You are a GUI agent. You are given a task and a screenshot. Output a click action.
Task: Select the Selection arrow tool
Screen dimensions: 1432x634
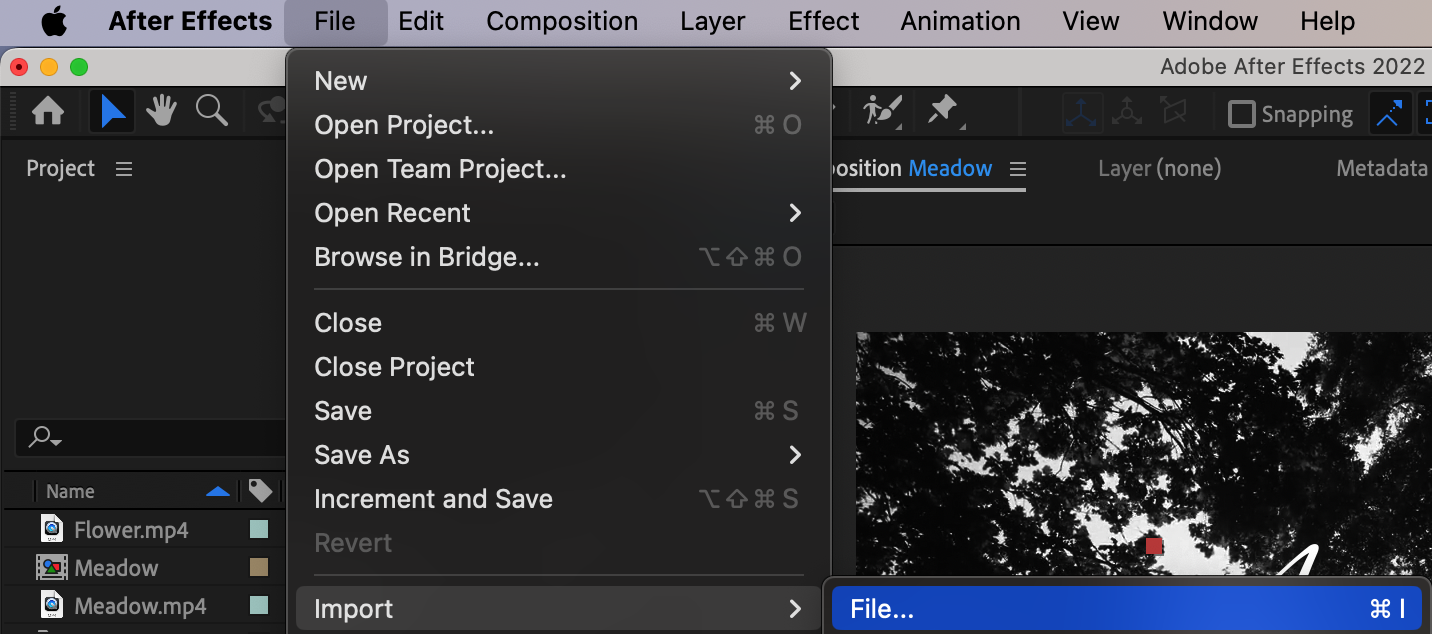point(112,112)
